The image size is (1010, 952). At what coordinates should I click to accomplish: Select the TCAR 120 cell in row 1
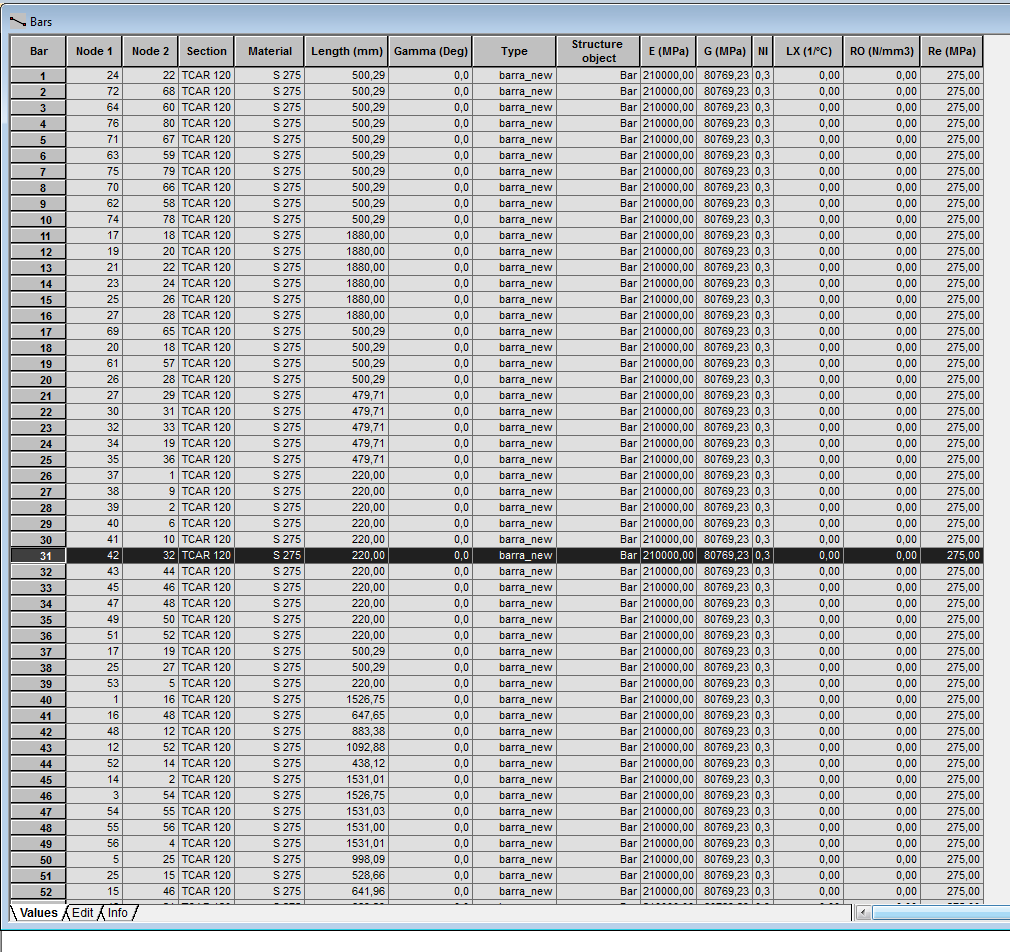click(206, 75)
